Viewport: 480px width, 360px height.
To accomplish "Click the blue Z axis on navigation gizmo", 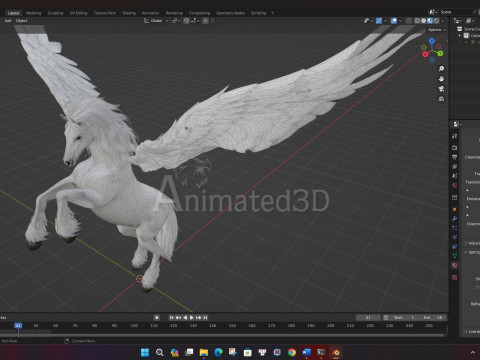I will click(x=432, y=41).
